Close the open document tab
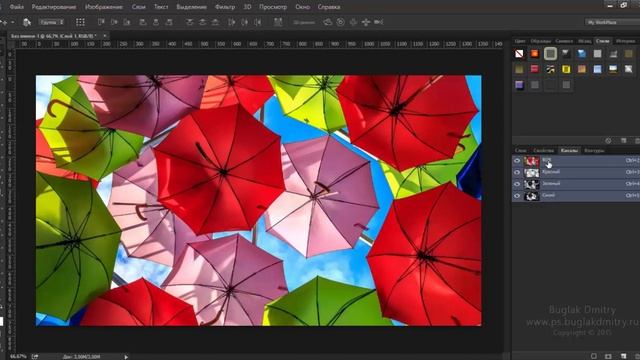 point(105,36)
